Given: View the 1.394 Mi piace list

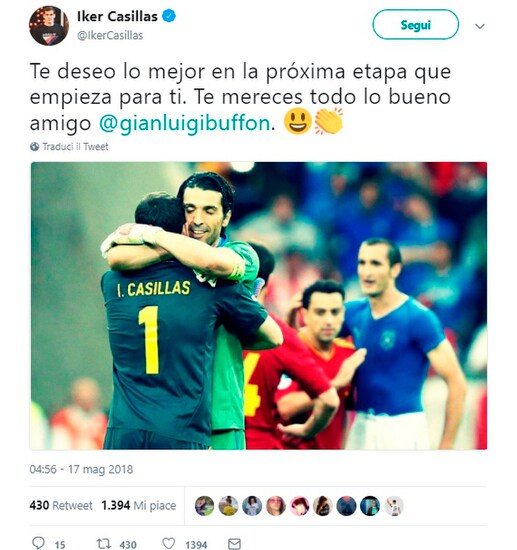Looking at the screenshot, I should point(139,505).
